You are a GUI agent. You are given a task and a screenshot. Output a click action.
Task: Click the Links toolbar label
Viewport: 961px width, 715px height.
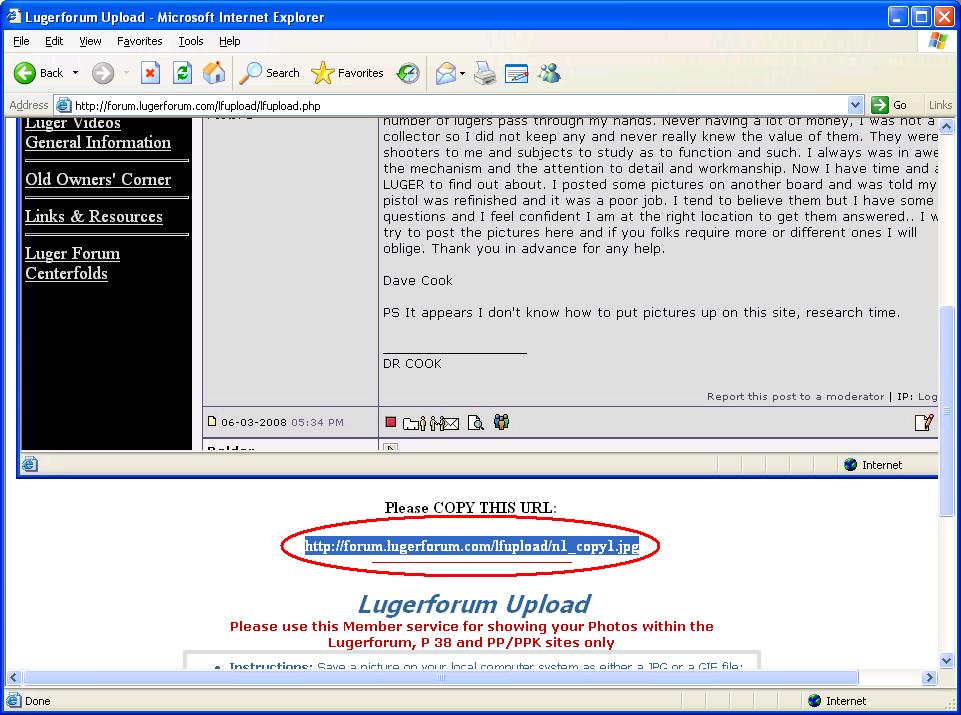click(940, 105)
